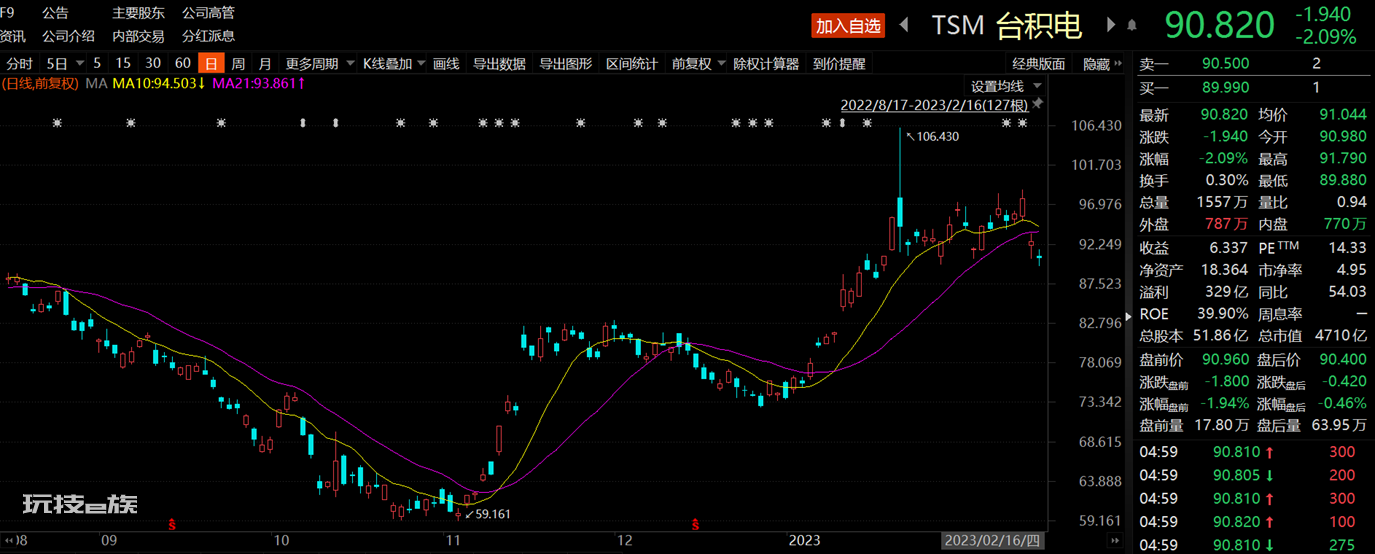Select the 日 daily K-line period
Viewport: 1375px width, 554px height.
click(x=210, y=64)
